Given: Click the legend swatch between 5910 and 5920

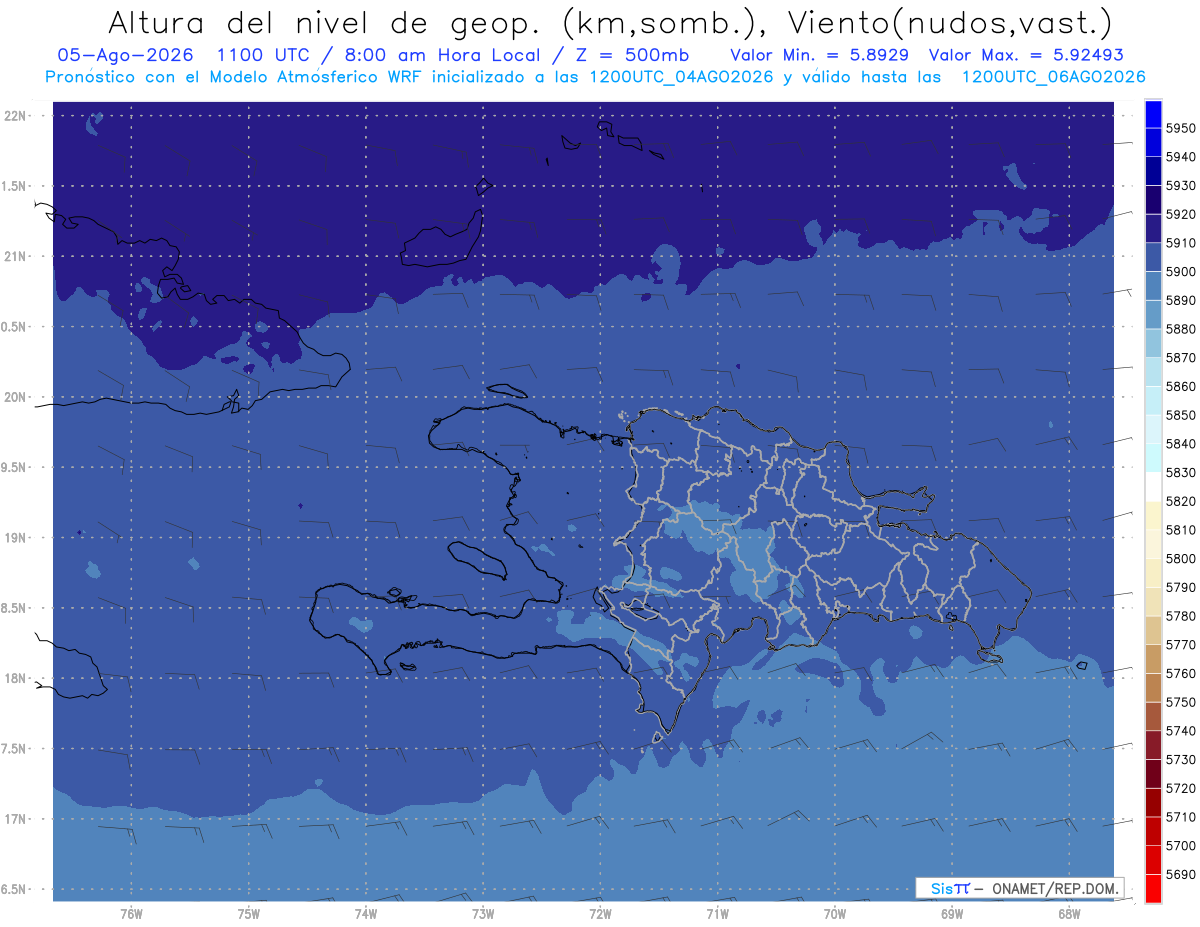Looking at the screenshot, I should pyautogui.click(x=1153, y=229).
